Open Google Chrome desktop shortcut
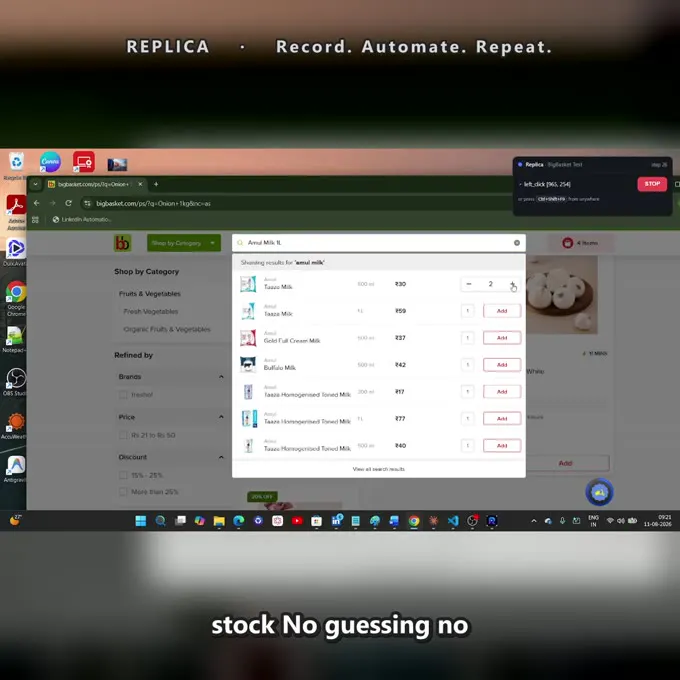Screen dimensions: 680x680 click(x=16, y=298)
